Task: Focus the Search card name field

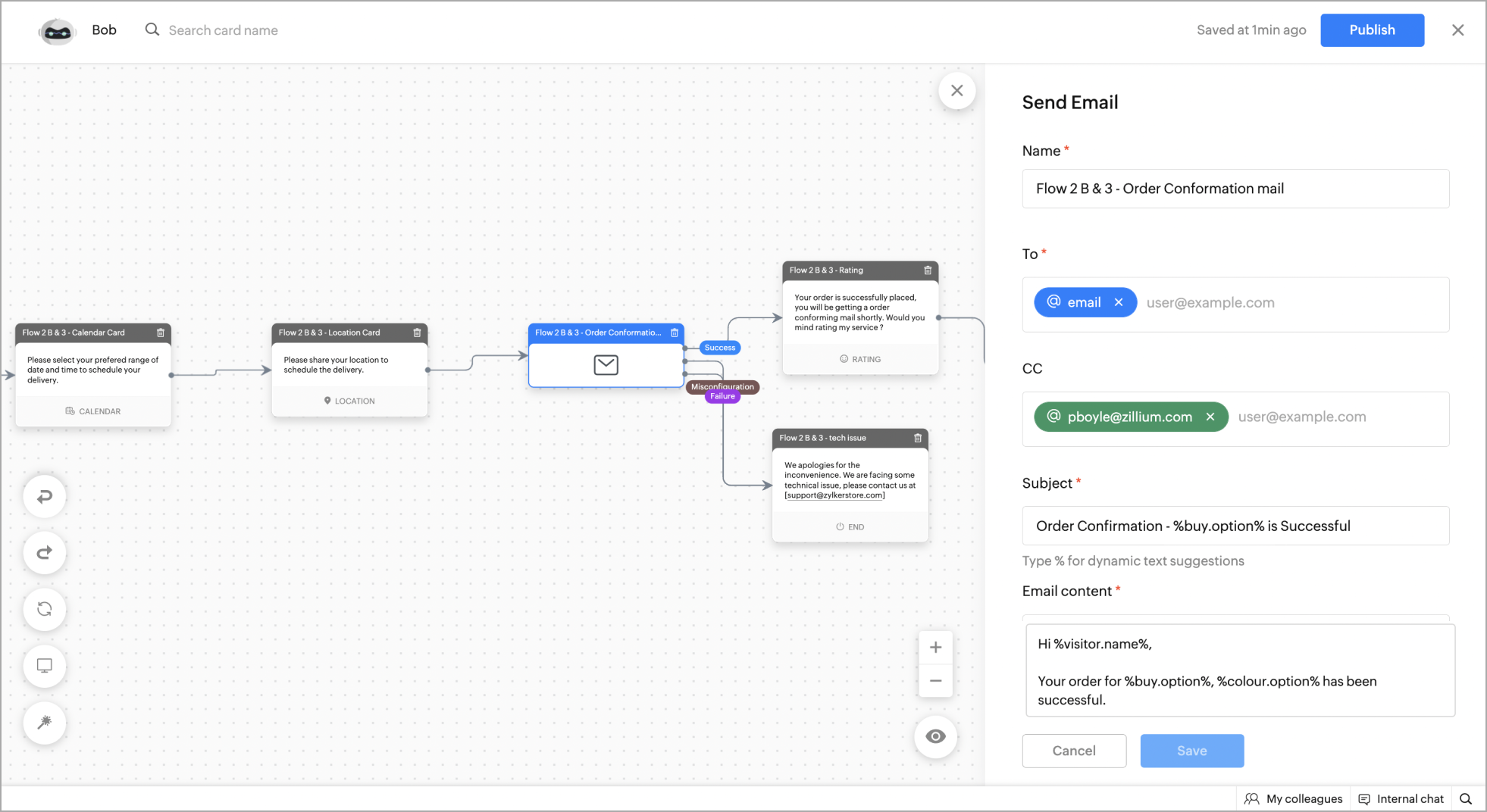Action: [x=223, y=30]
